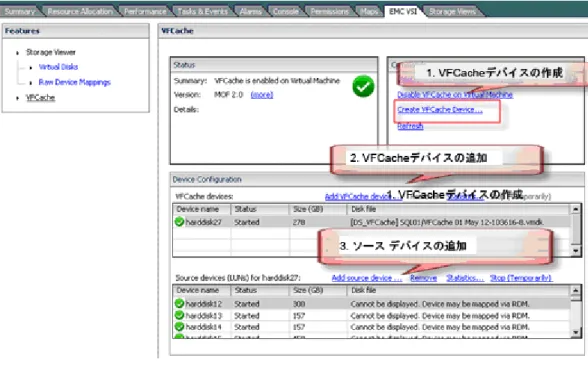
Task: Go to the Tasks & Events tab
Action: (x=202, y=11)
